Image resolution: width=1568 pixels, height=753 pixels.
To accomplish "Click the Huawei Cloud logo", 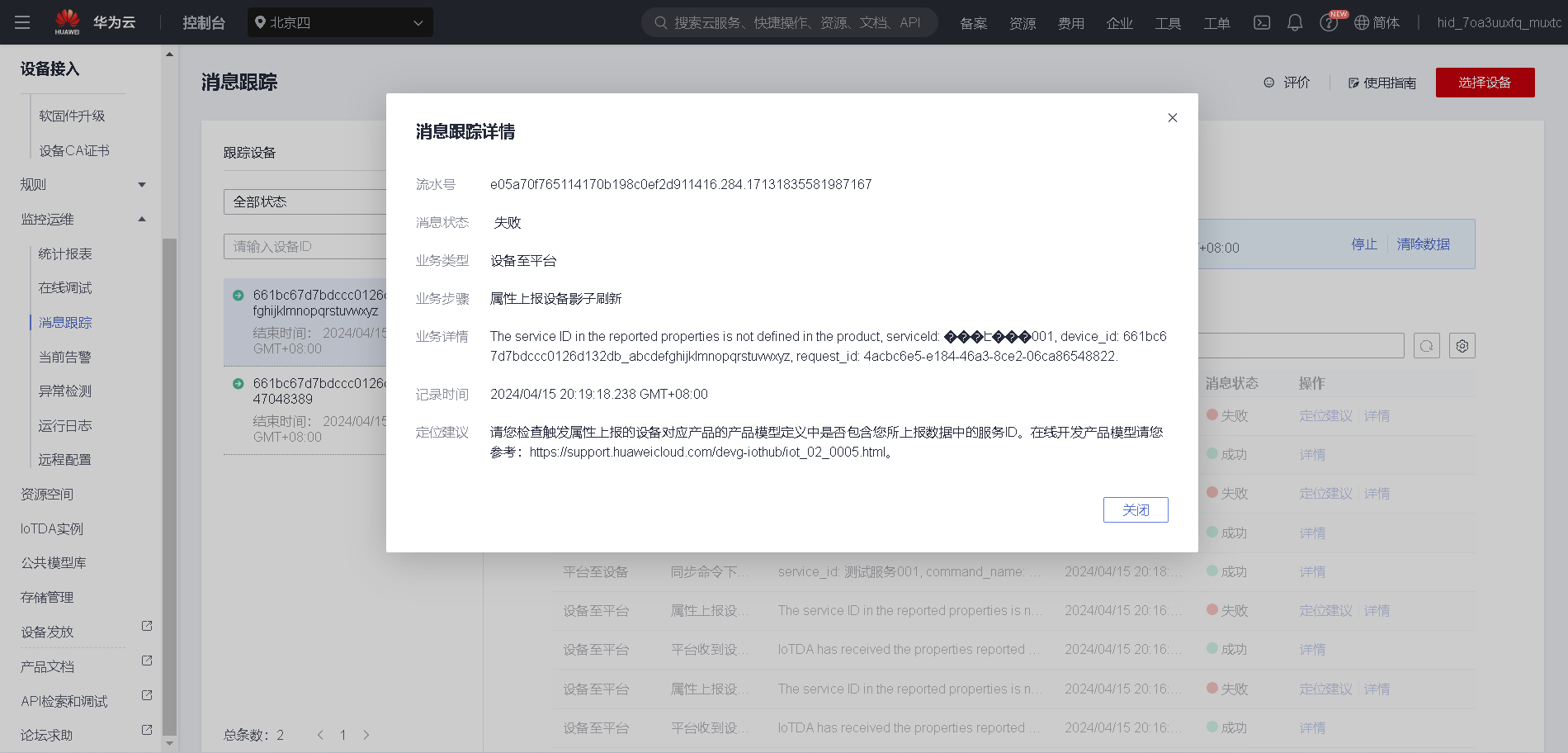I will [x=95, y=22].
